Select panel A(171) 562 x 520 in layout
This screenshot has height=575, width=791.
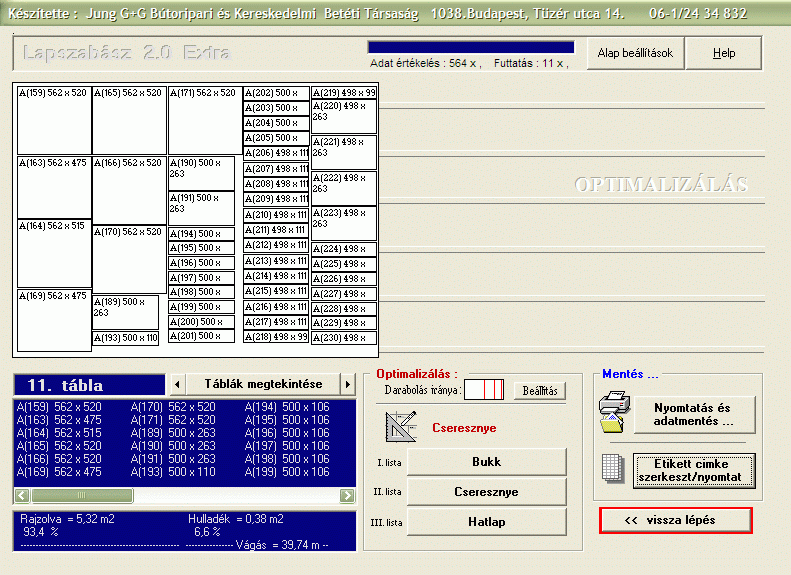point(205,121)
